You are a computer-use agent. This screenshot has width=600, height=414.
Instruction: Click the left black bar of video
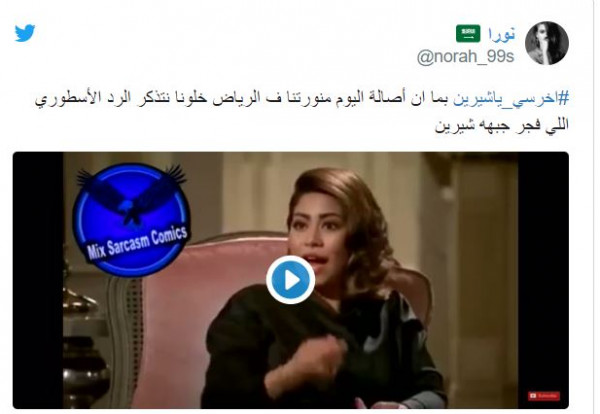point(38,280)
